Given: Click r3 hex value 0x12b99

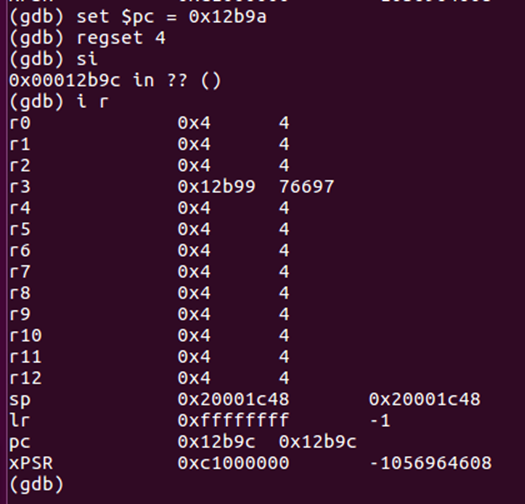Looking at the screenshot, I should (x=216, y=187).
